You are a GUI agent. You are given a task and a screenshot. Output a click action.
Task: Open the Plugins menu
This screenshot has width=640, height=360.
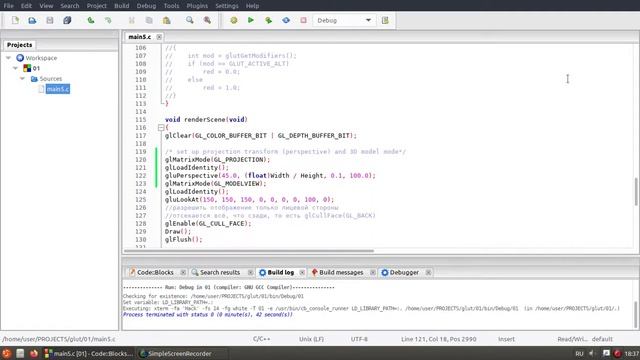point(197,6)
